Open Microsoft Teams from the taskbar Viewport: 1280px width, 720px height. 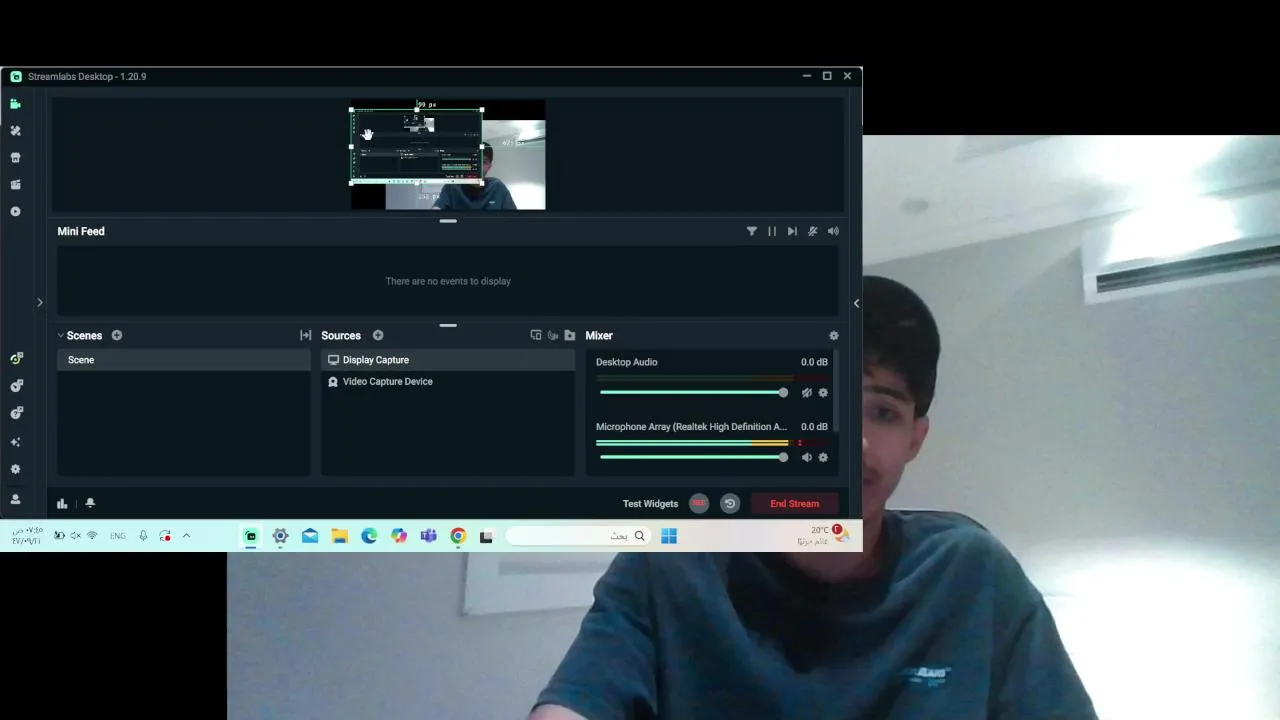point(428,536)
